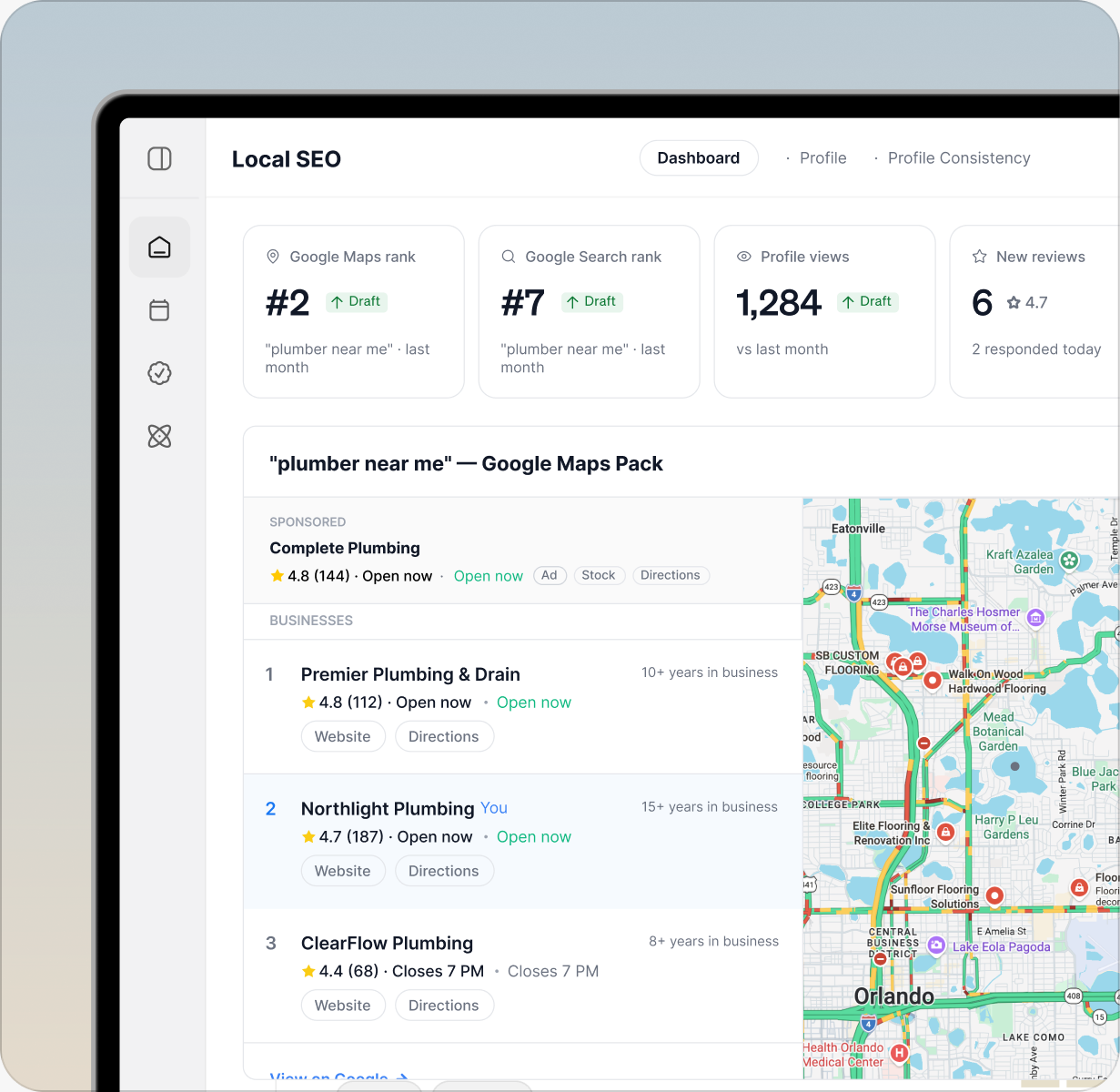Click the Elite Flooring & Renovation map pin
This screenshot has width=1120, height=1092.
945,832
